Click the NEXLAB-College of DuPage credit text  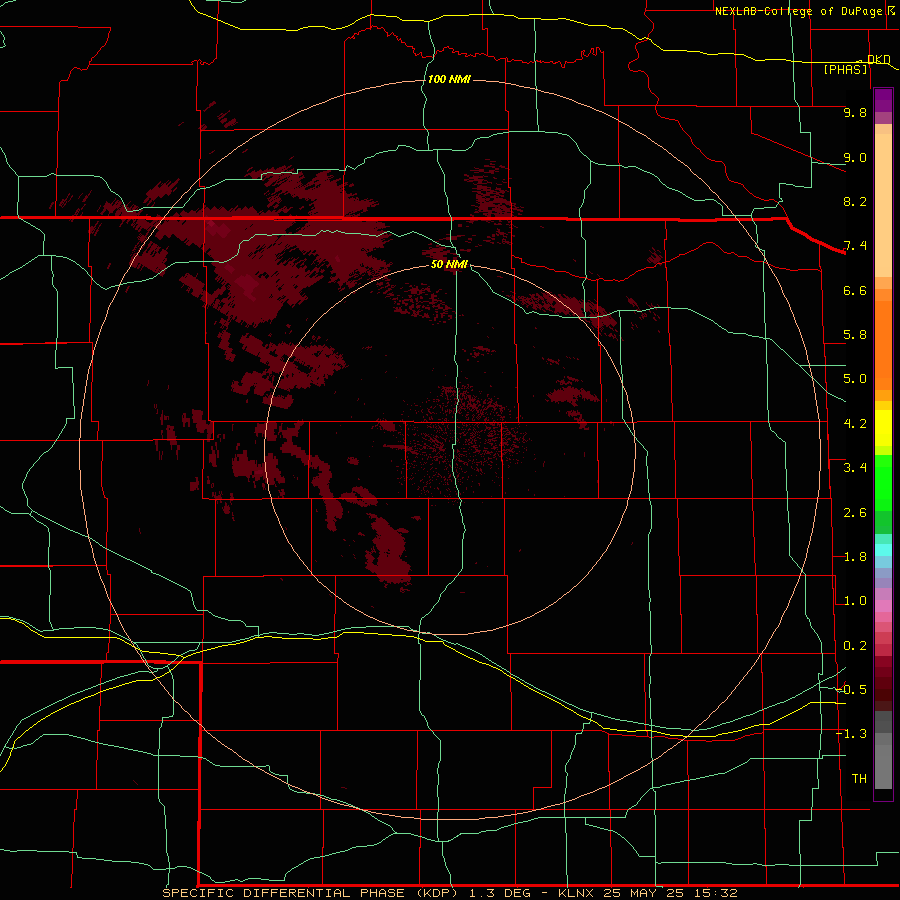(x=801, y=11)
